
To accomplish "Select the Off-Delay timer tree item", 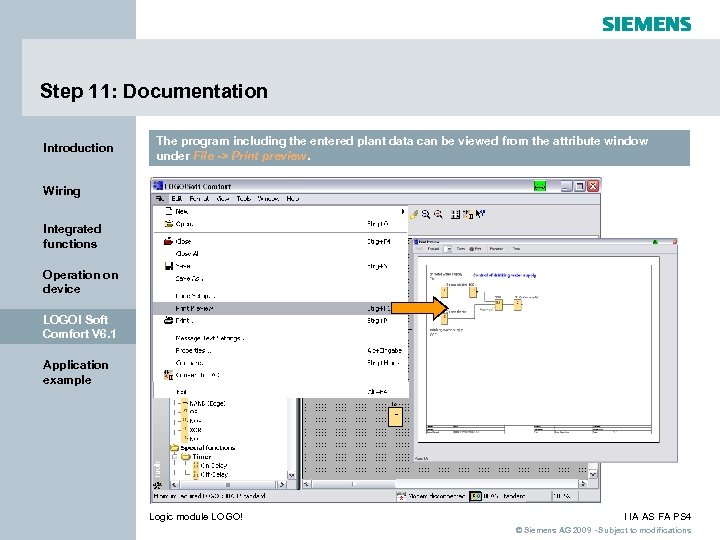I will [214, 474].
